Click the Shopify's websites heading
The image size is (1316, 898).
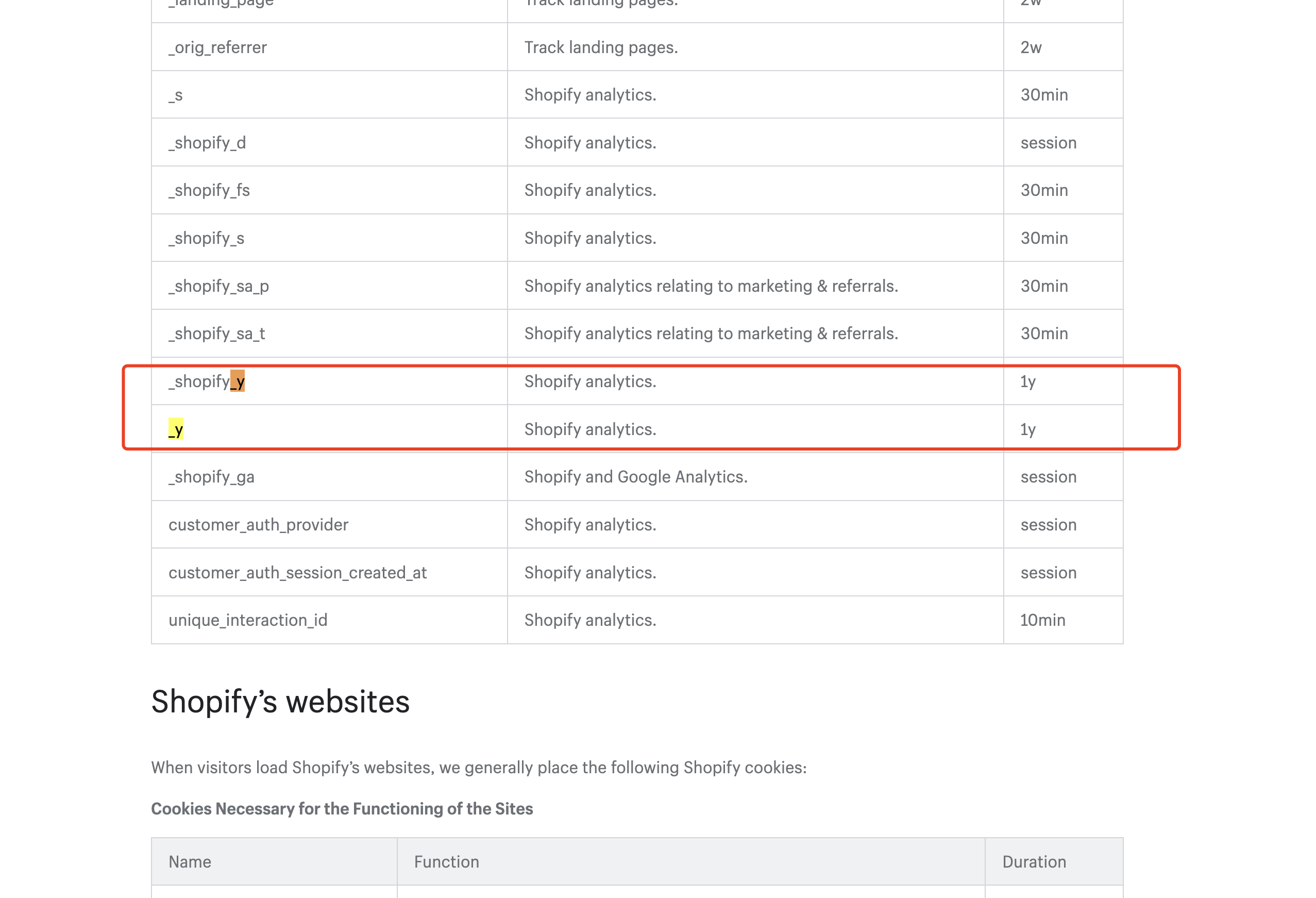280,702
